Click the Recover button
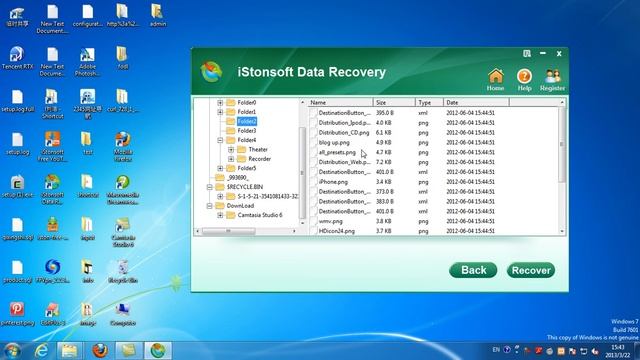 click(x=531, y=270)
